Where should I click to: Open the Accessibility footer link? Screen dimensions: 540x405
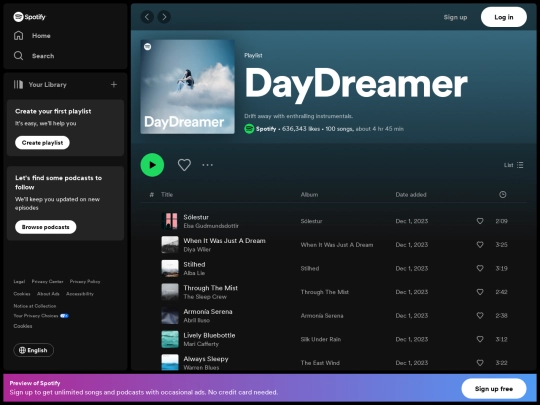coord(80,294)
